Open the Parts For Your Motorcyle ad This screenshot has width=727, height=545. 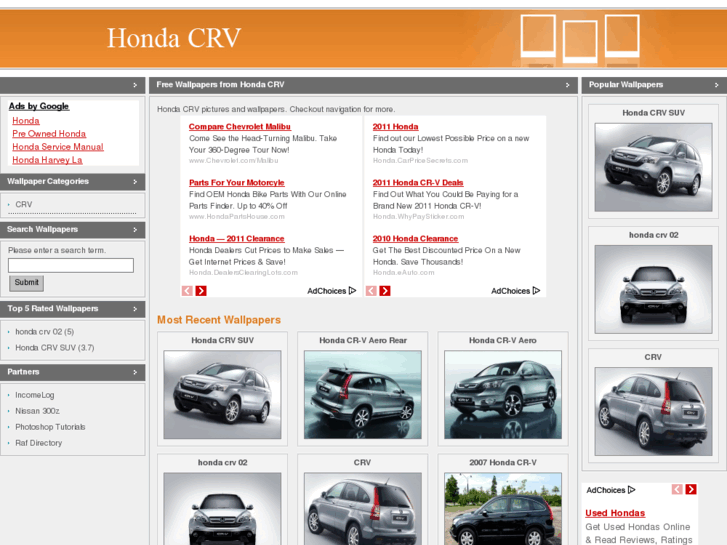[236, 183]
